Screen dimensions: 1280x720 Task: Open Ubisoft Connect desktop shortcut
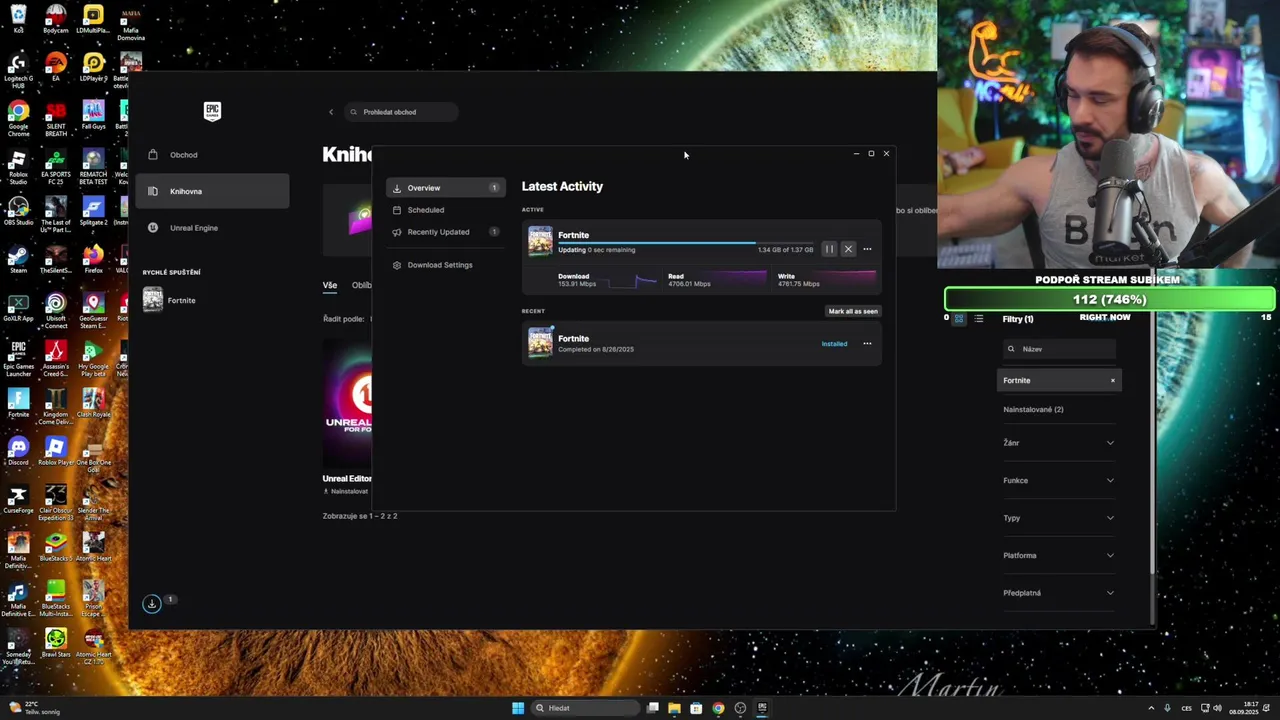[x=56, y=311]
